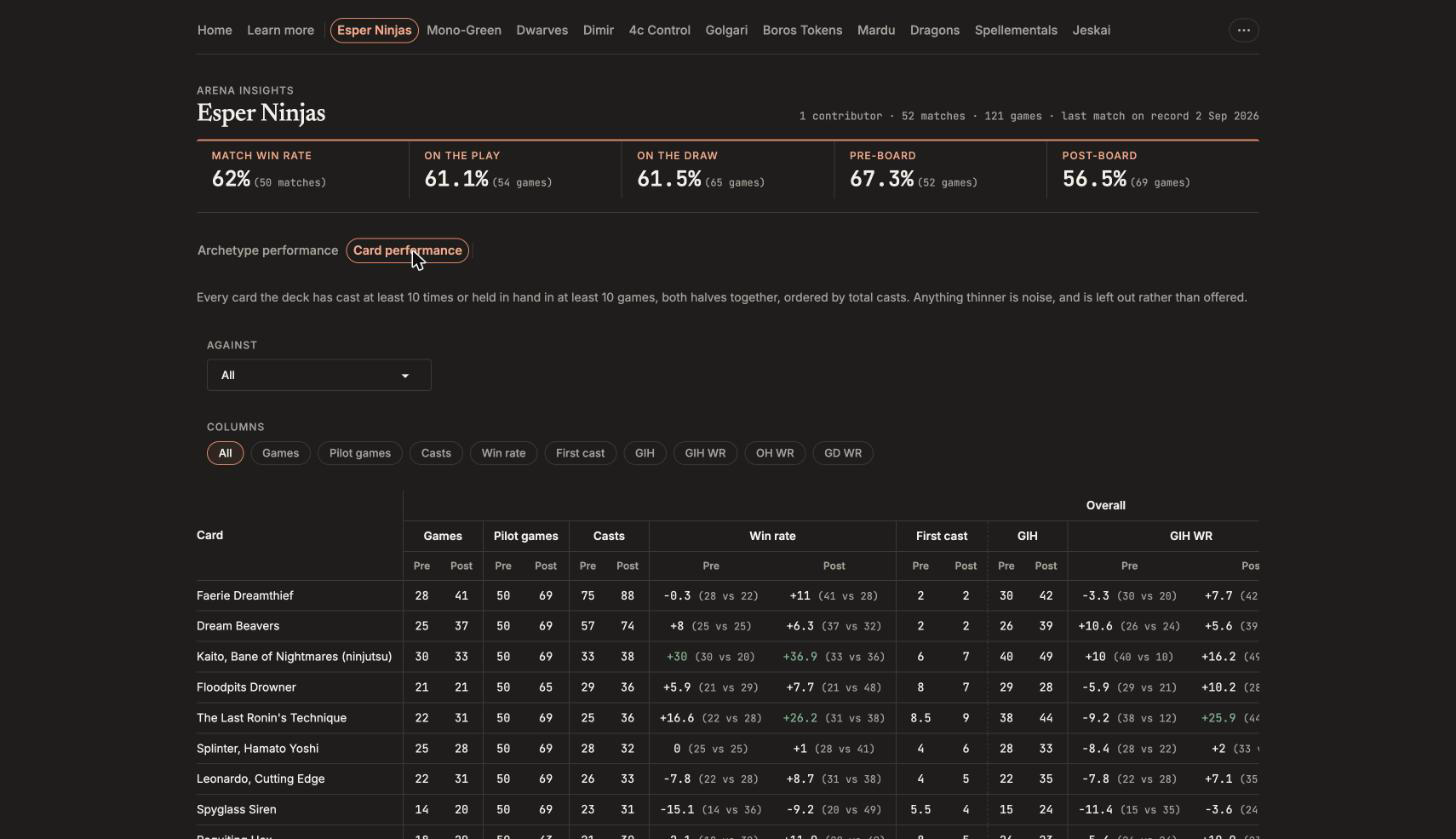
Task: Open the Dragons deck page
Action: pos(935,30)
